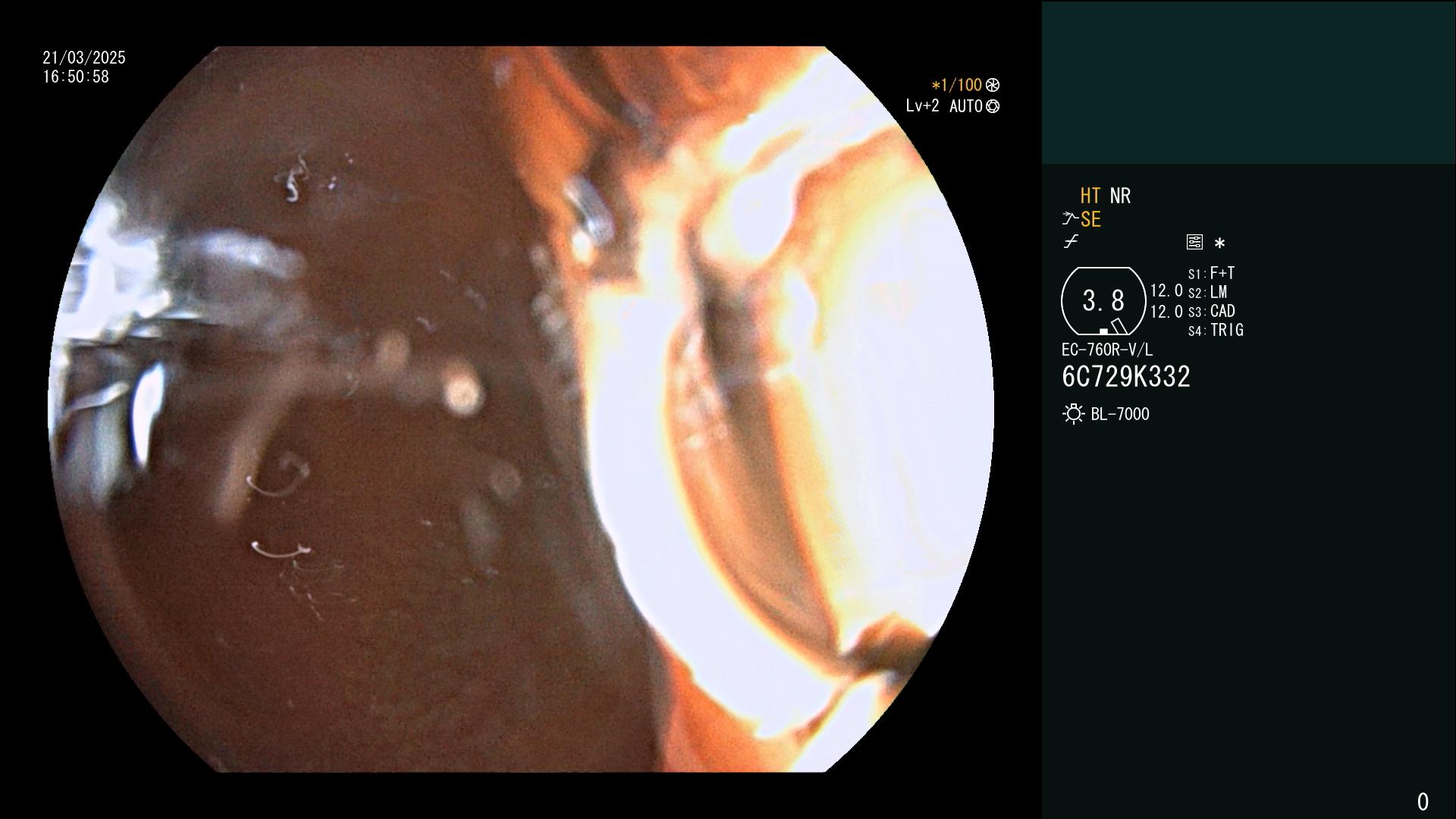Click the counter 0 at bottom right

pyautogui.click(x=1423, y=802)
